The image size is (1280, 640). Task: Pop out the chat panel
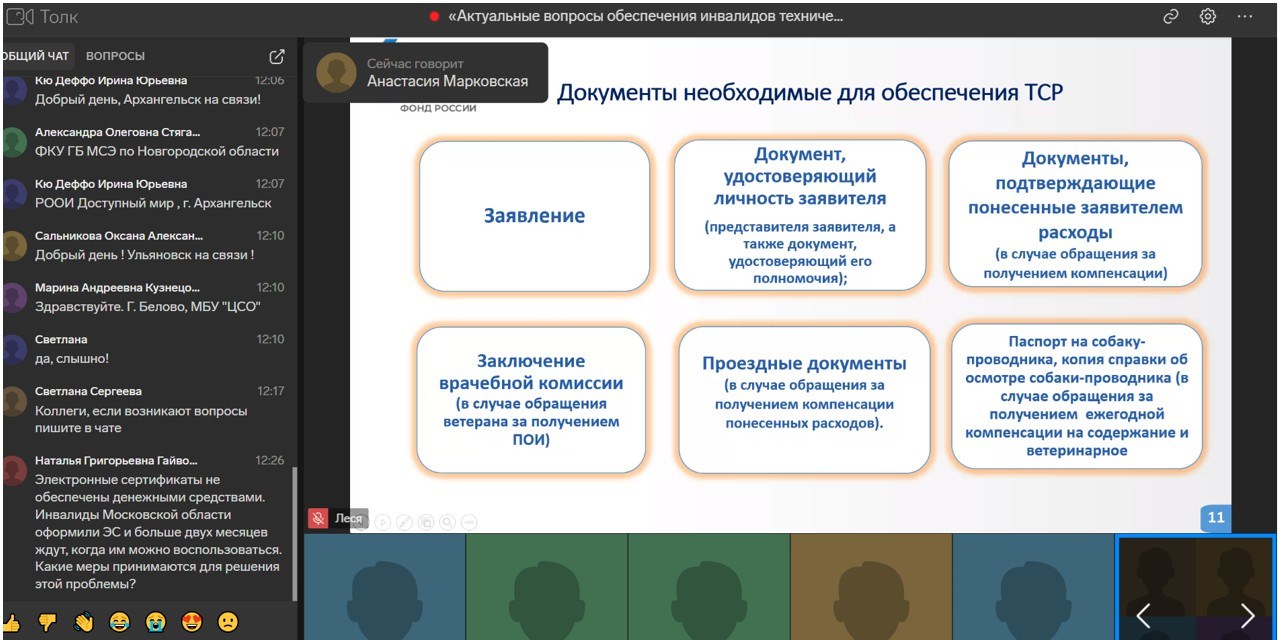(x=277, y=57)
